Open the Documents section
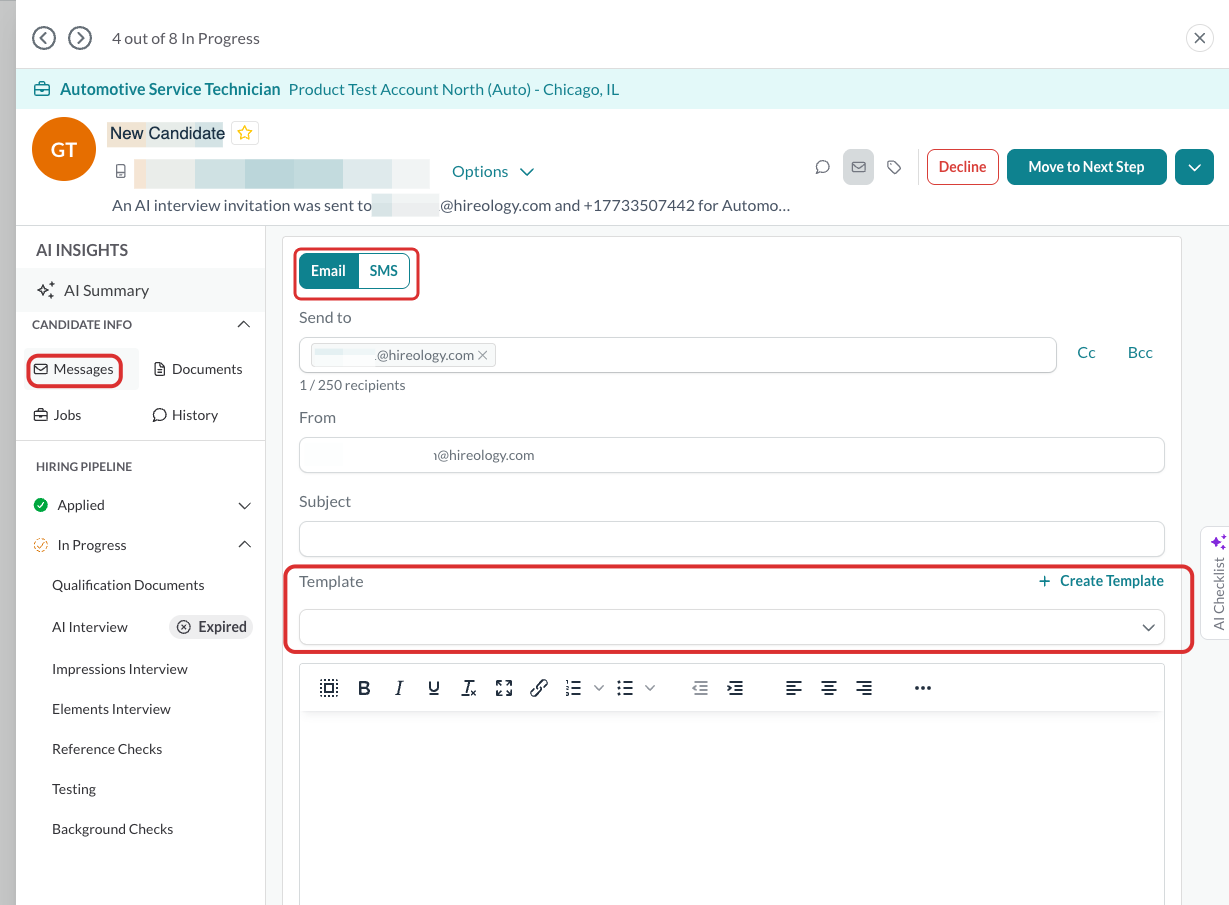The image size is (1229, 905). [x=198, y=369]
